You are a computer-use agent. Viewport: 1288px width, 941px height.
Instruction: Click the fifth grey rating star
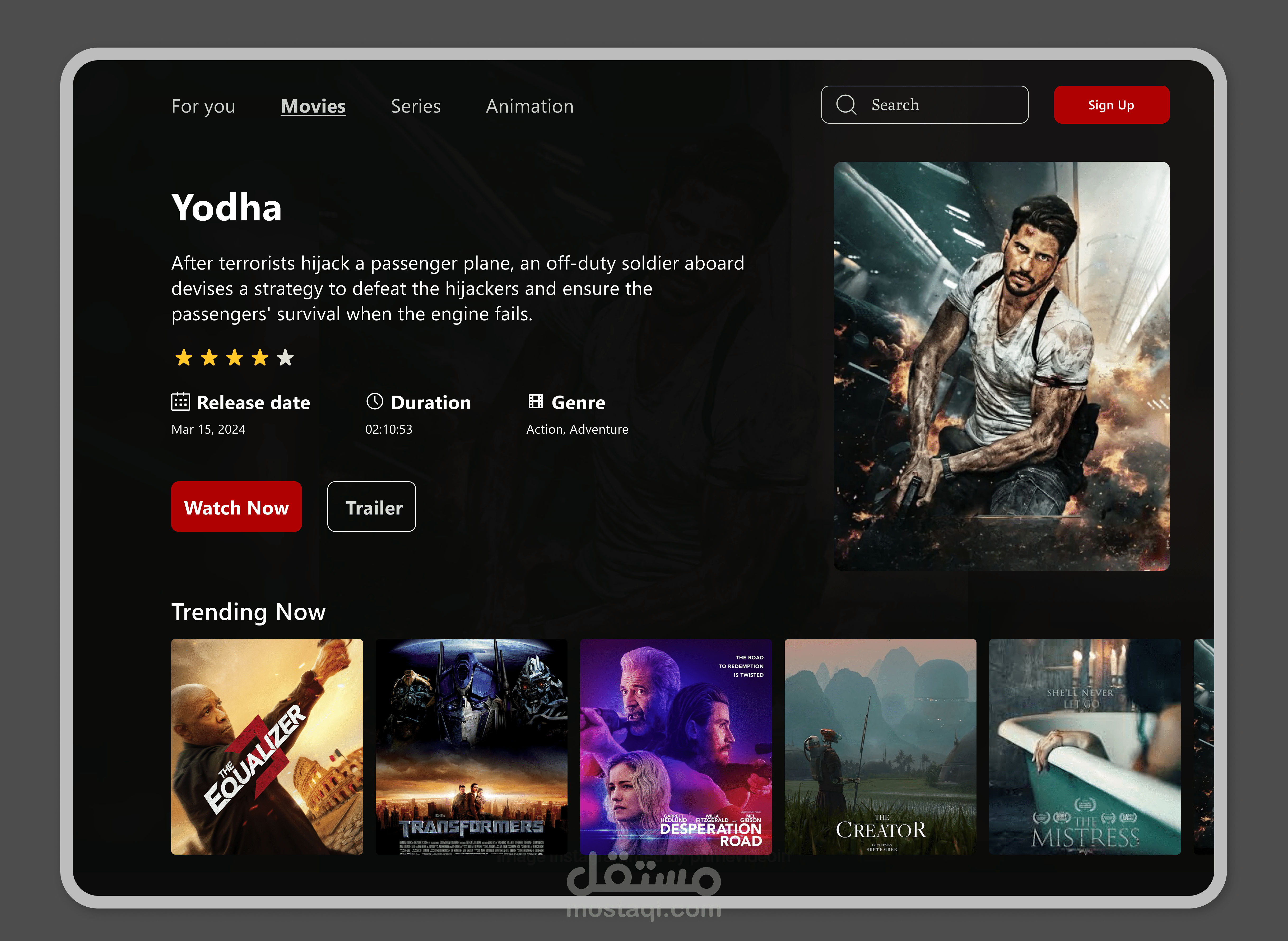click(x=285, y=358)
